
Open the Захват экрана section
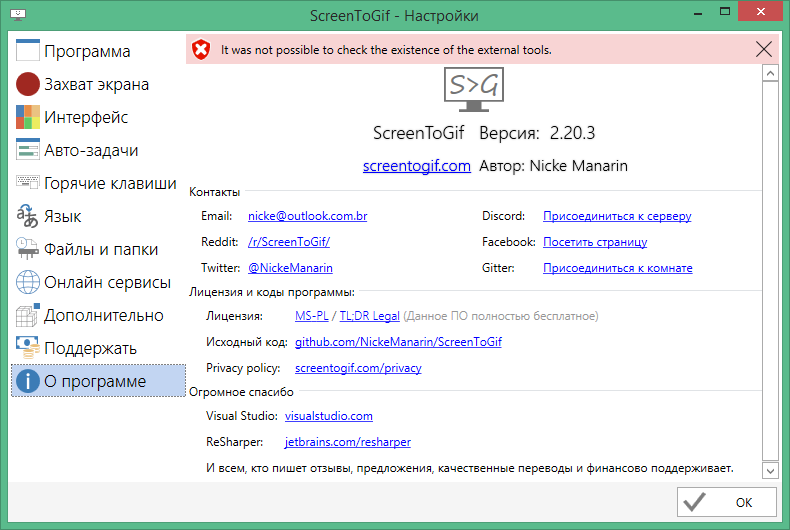98,84
